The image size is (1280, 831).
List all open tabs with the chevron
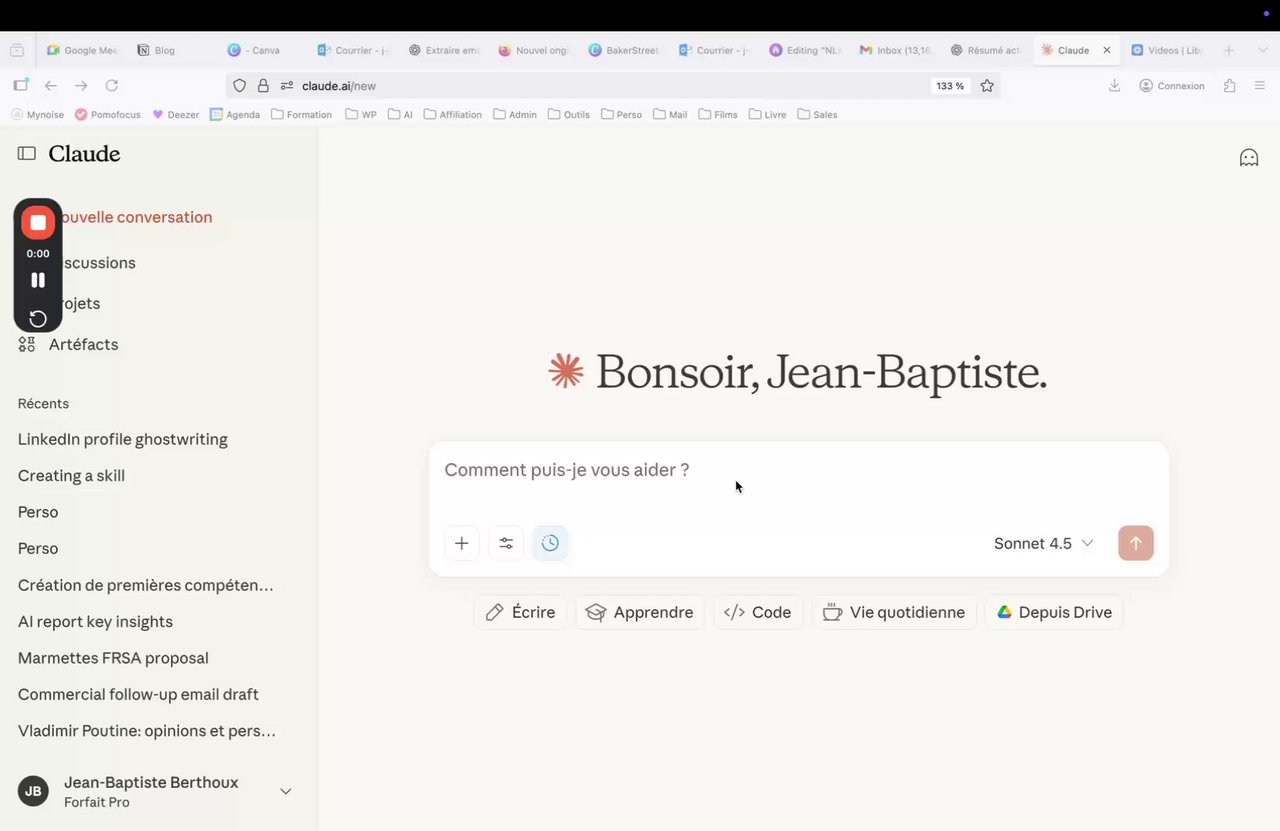click(1262, 50)
